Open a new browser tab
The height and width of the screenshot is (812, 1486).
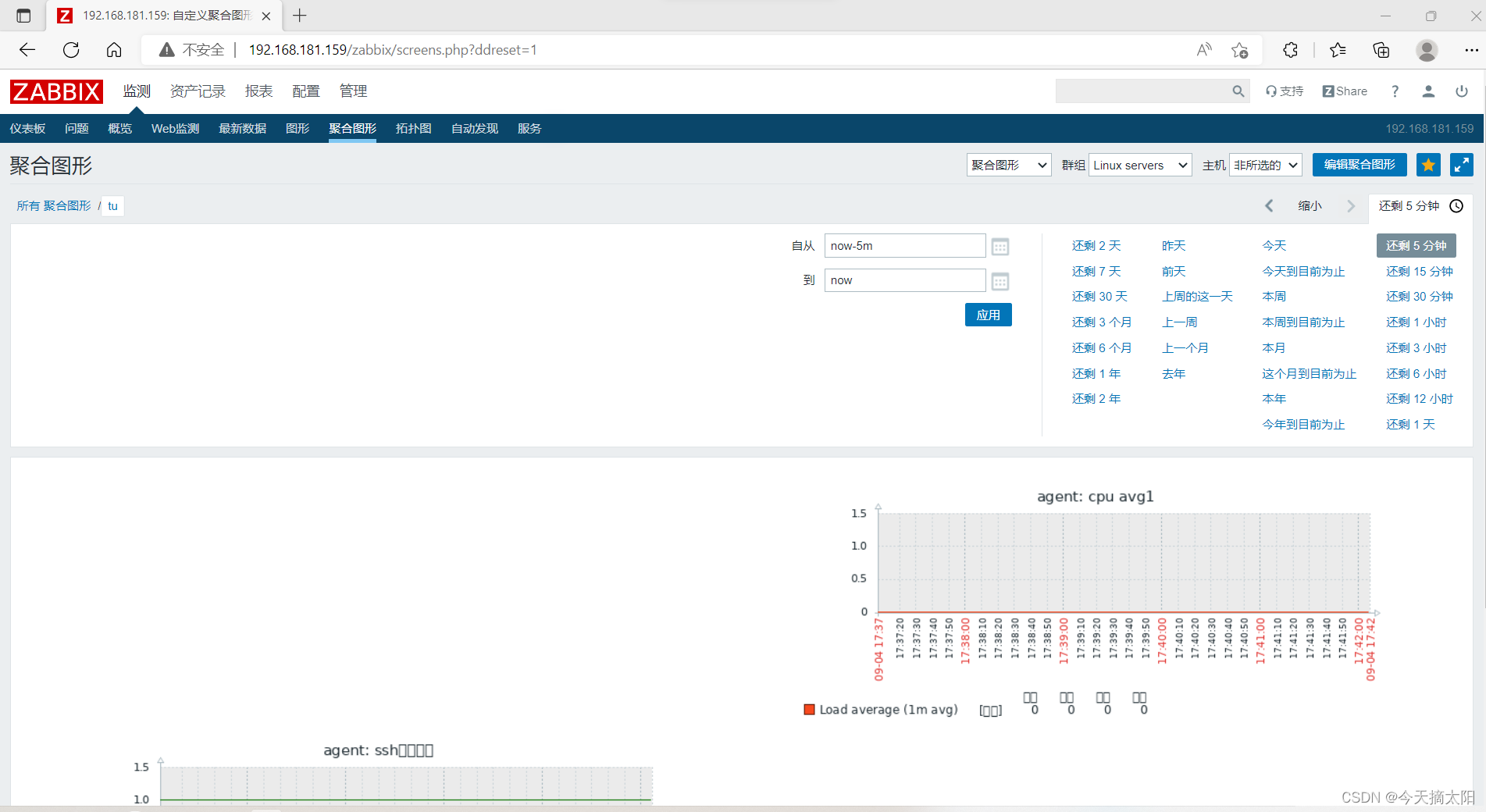coord(300,16)
